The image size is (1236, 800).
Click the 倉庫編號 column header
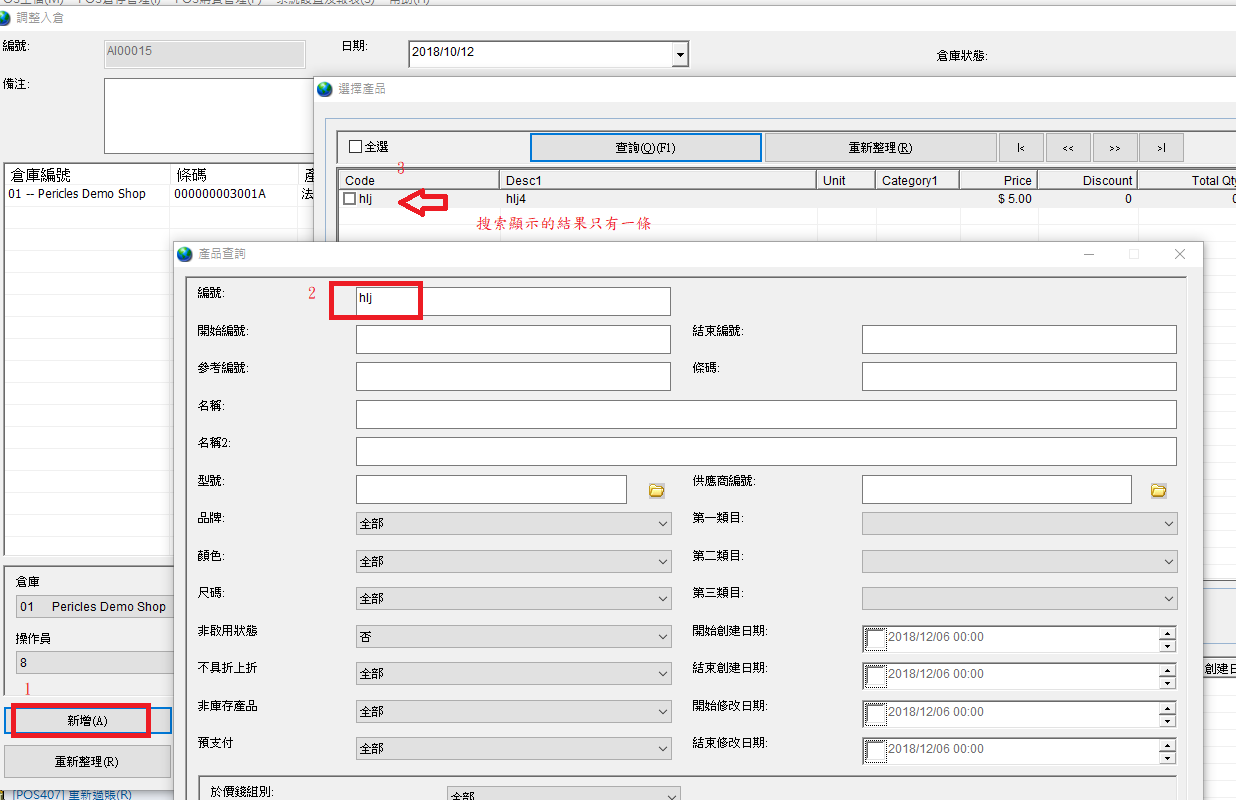[88, 175]
